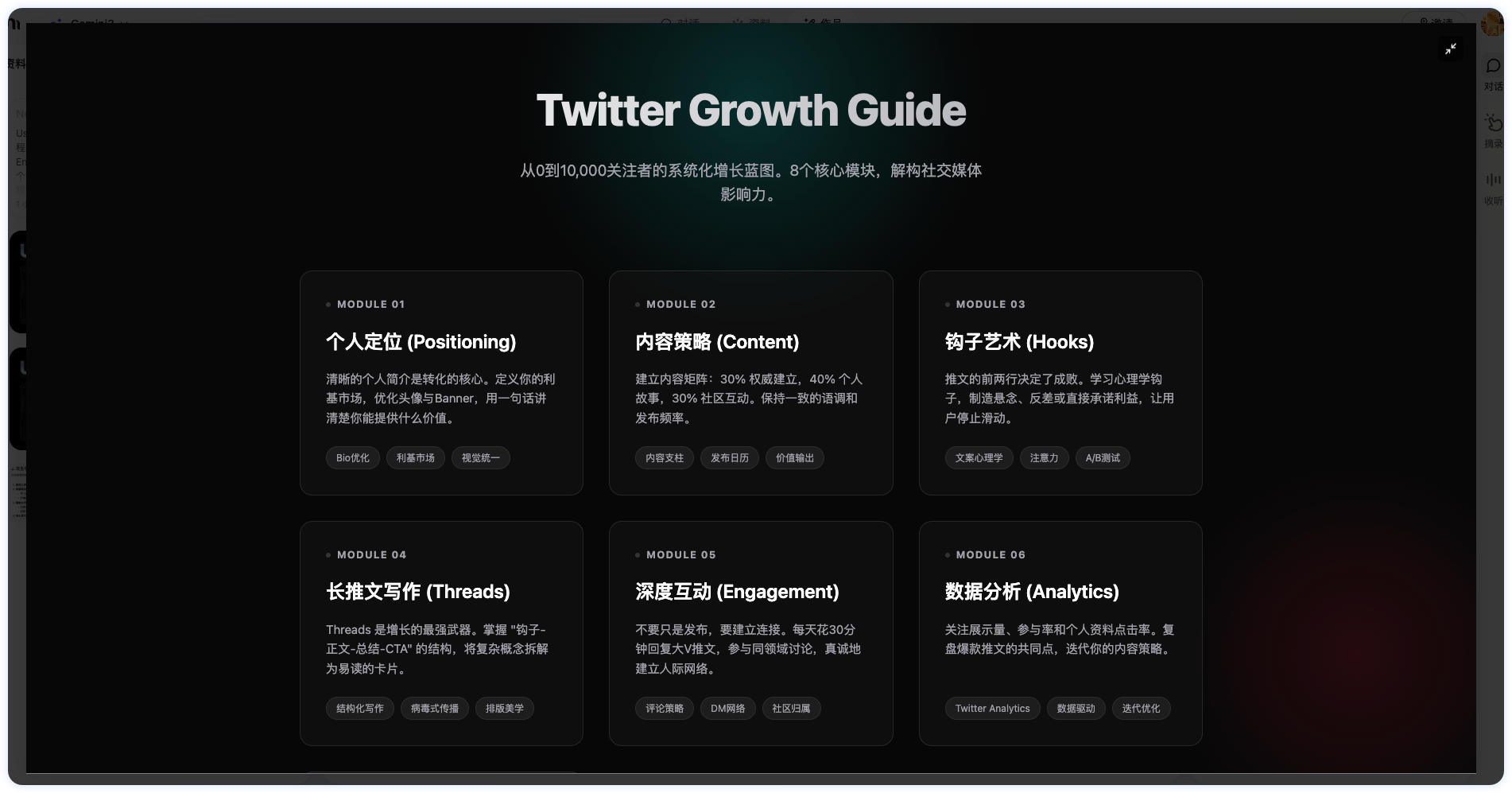
Task: Select the 内容策略 (Content) title
Action: (x=717, y=342)
